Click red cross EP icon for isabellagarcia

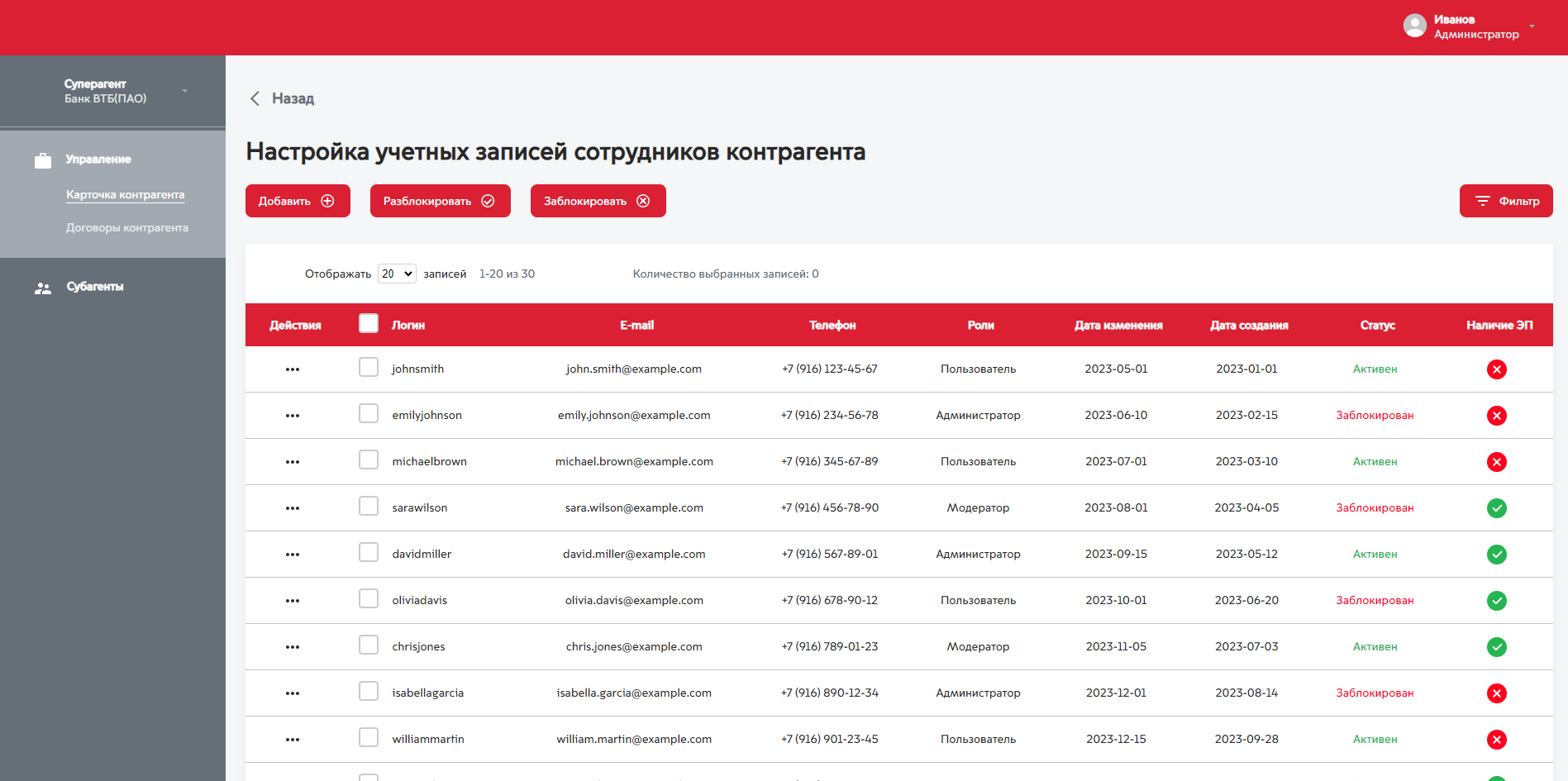[1497, 693]
